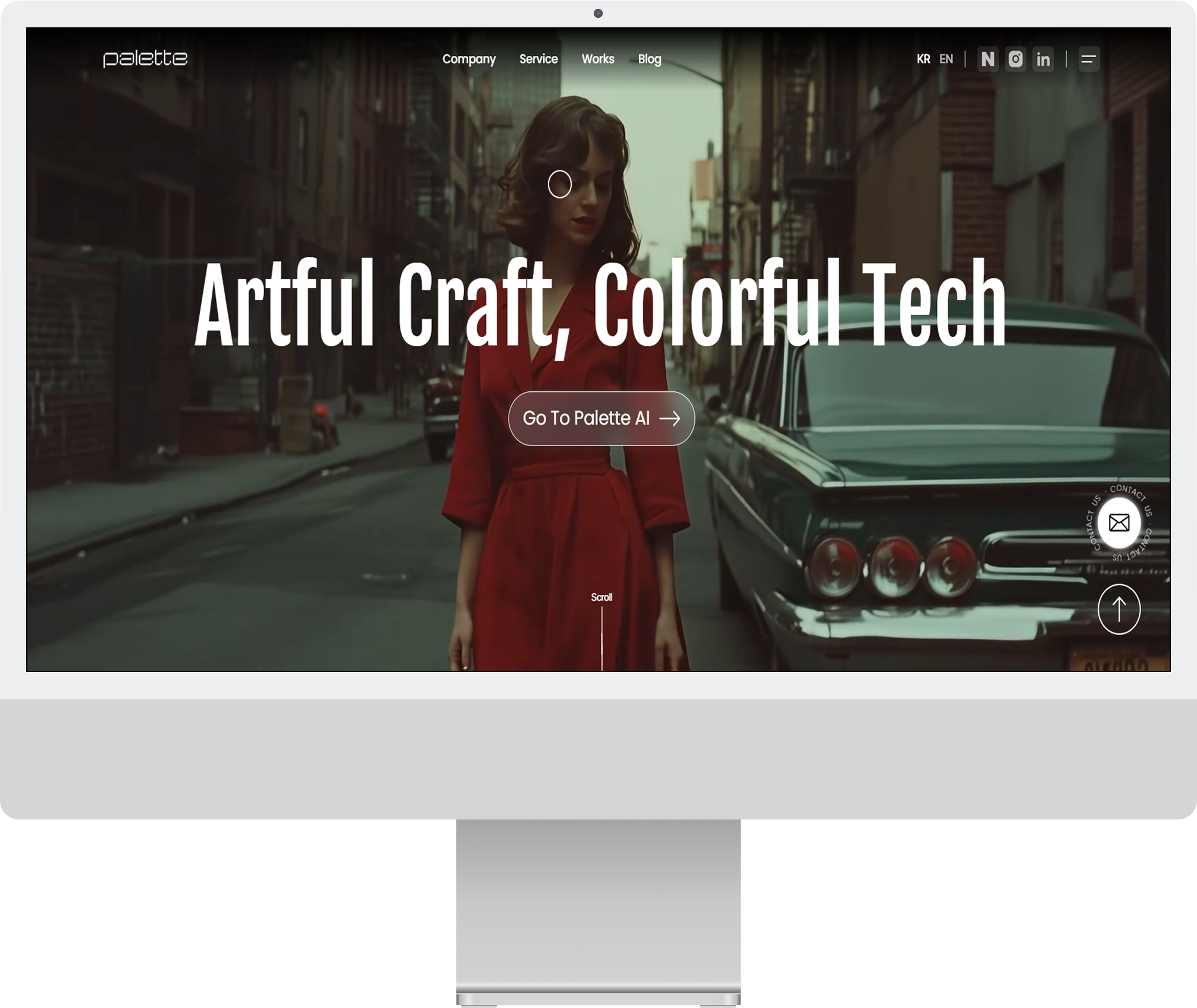This screenshot has height=1008, width=1197.
Task: Open the Instagram social icon
Action: point(1016,59)
